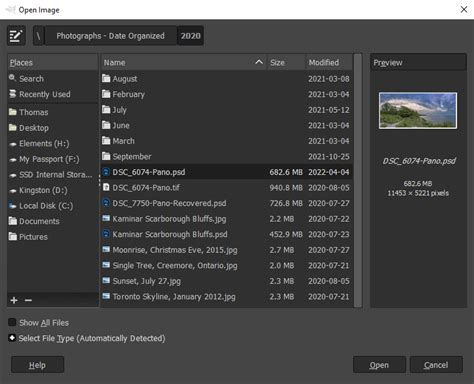Sort files by the Name column header

pos(183,62)
